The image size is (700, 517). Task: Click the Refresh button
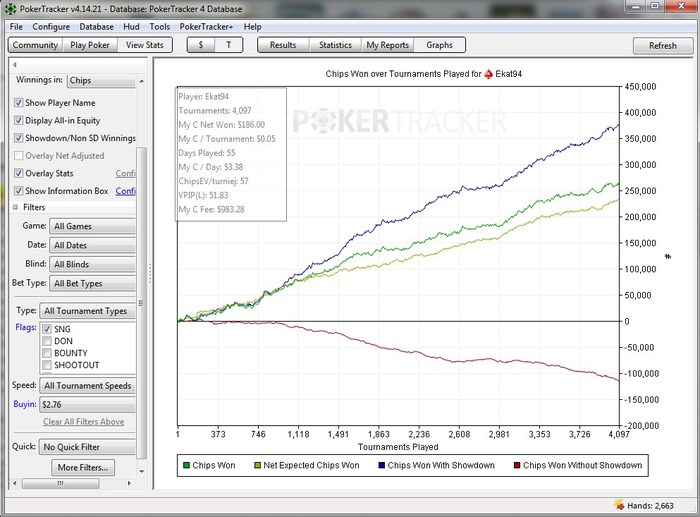(663, 46)
